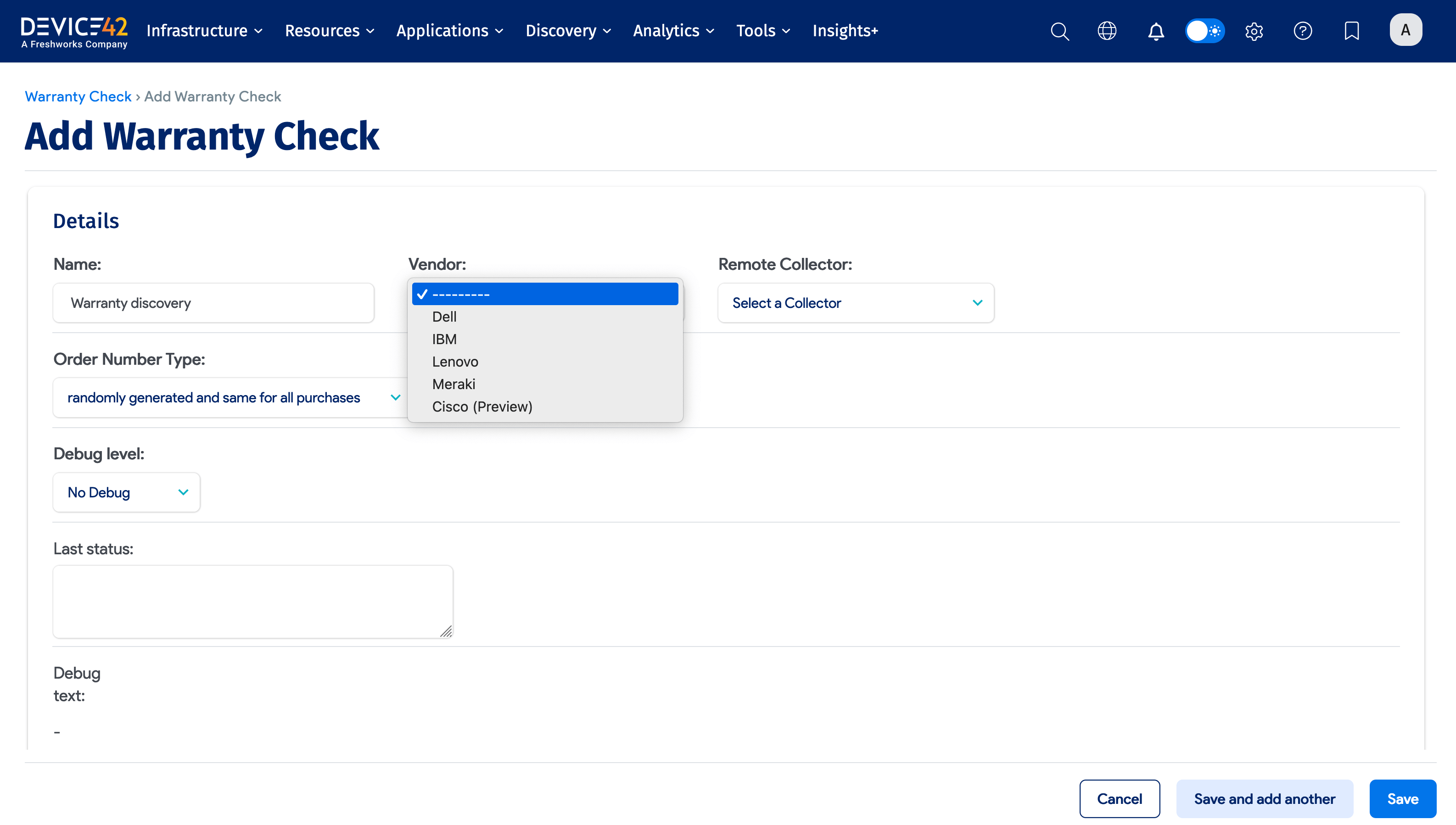This screenshot has height=825, width=1456.
Task: Open the settings gear icon
Action: point(1254,31)
